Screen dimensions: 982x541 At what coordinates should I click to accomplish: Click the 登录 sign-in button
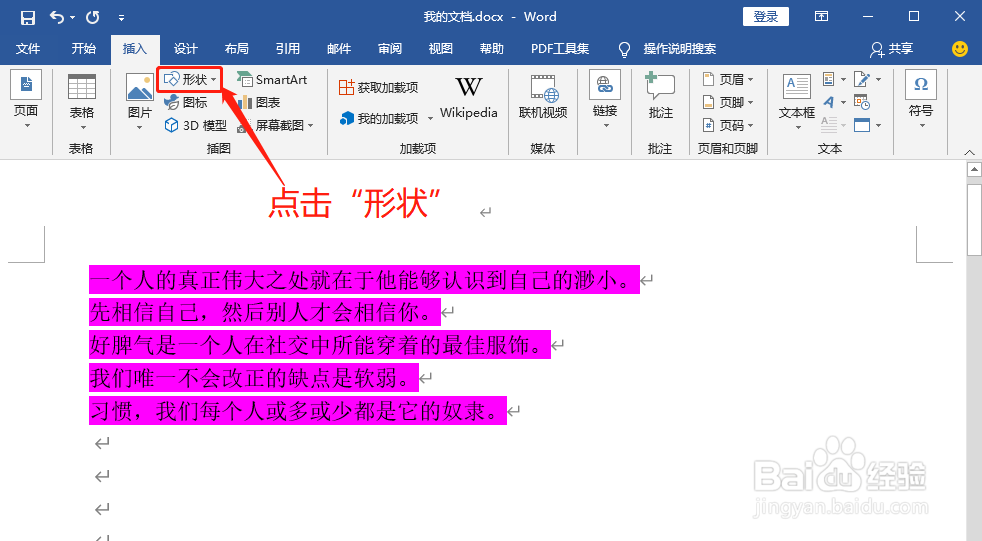765,17
